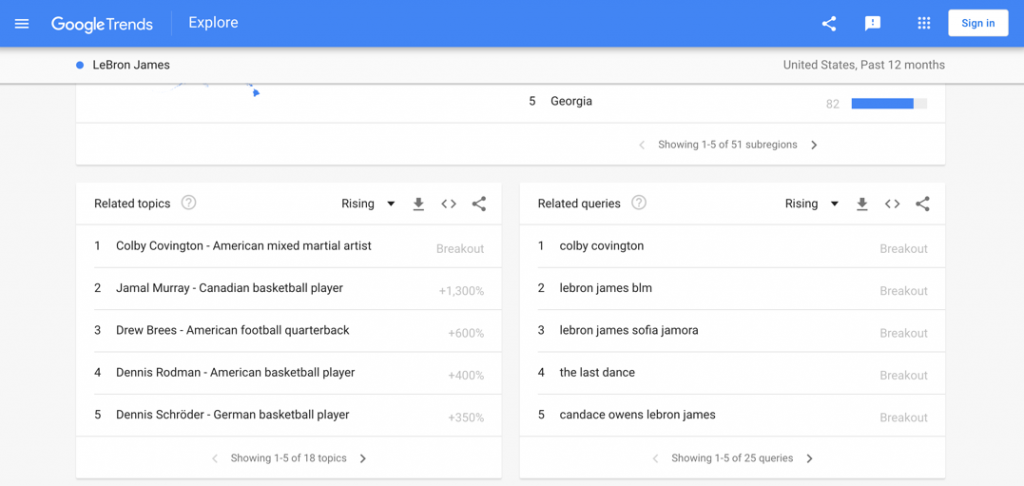The width and height of the screenshot is (1024, 486).
Task: Go to next page of topics
Action: 363,459
